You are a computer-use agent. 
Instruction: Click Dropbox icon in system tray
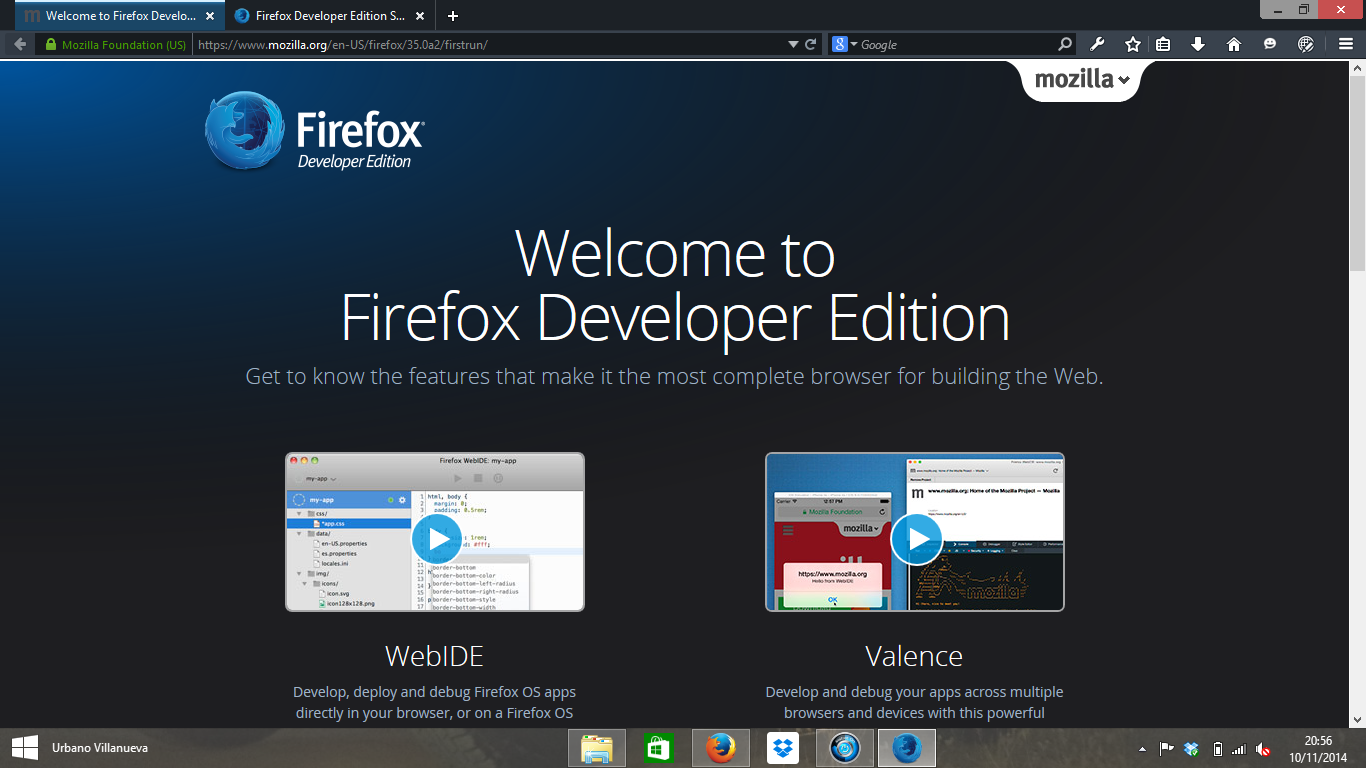(1191, 748)
